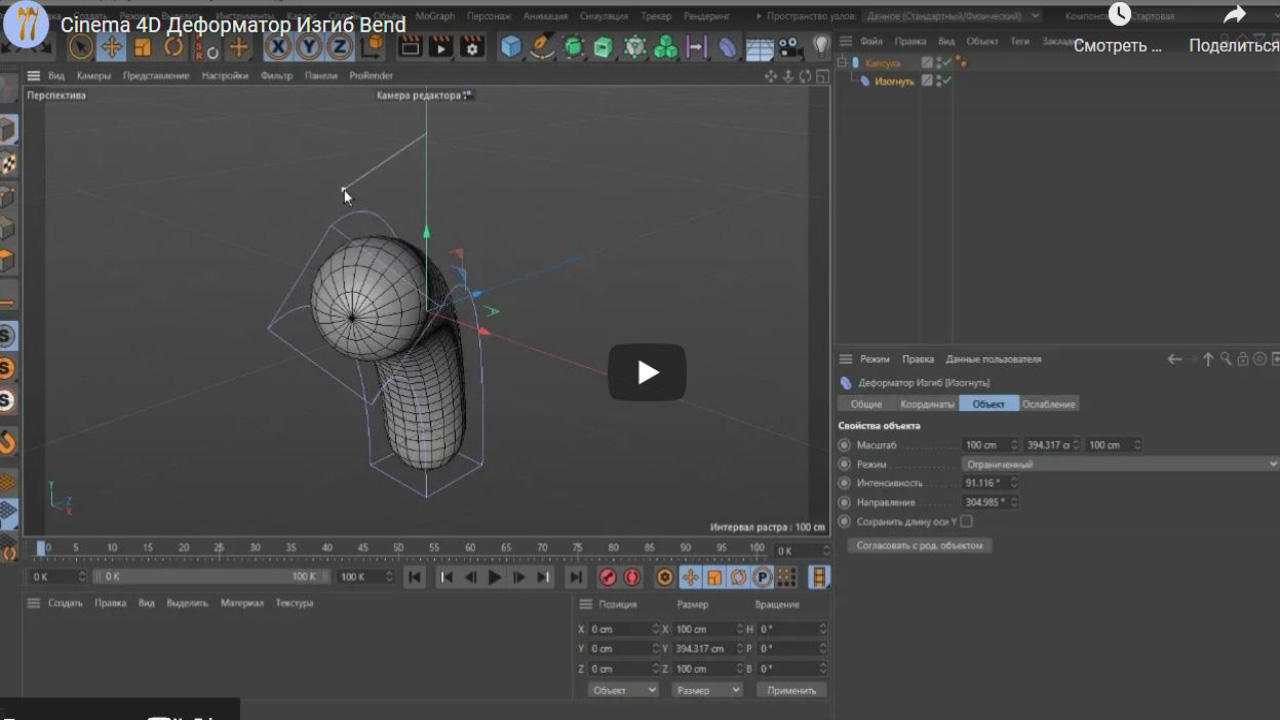Click the record active objects button

(607, 577)
